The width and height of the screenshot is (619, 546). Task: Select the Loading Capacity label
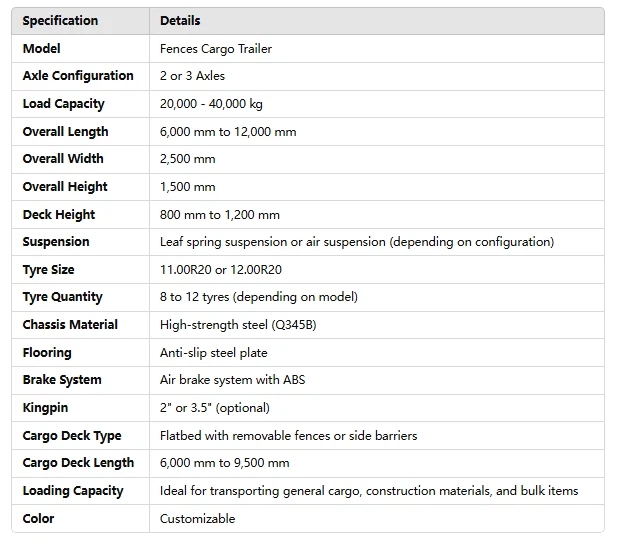(x=73, y=491)
